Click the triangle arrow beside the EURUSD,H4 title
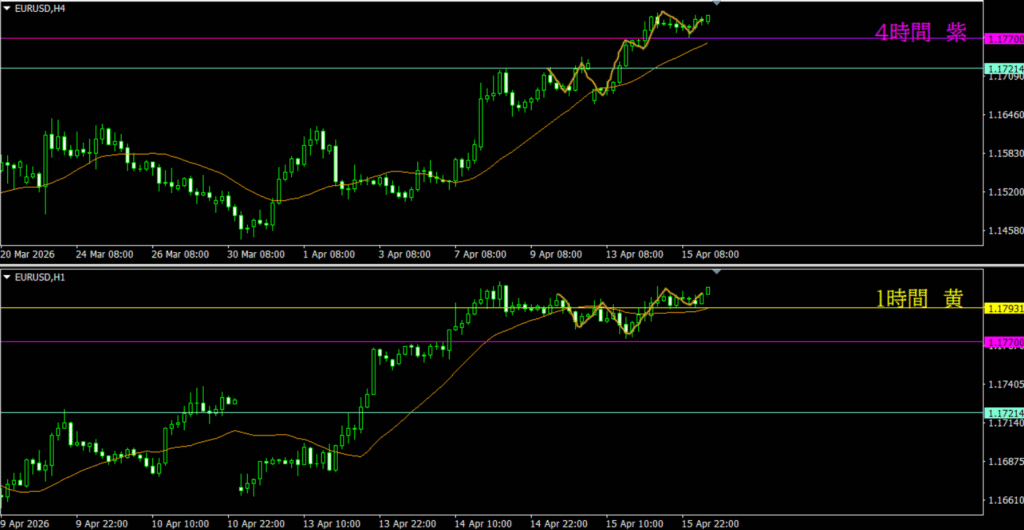Viewport: 1024px width, 530px height. [x=7, y=10]
